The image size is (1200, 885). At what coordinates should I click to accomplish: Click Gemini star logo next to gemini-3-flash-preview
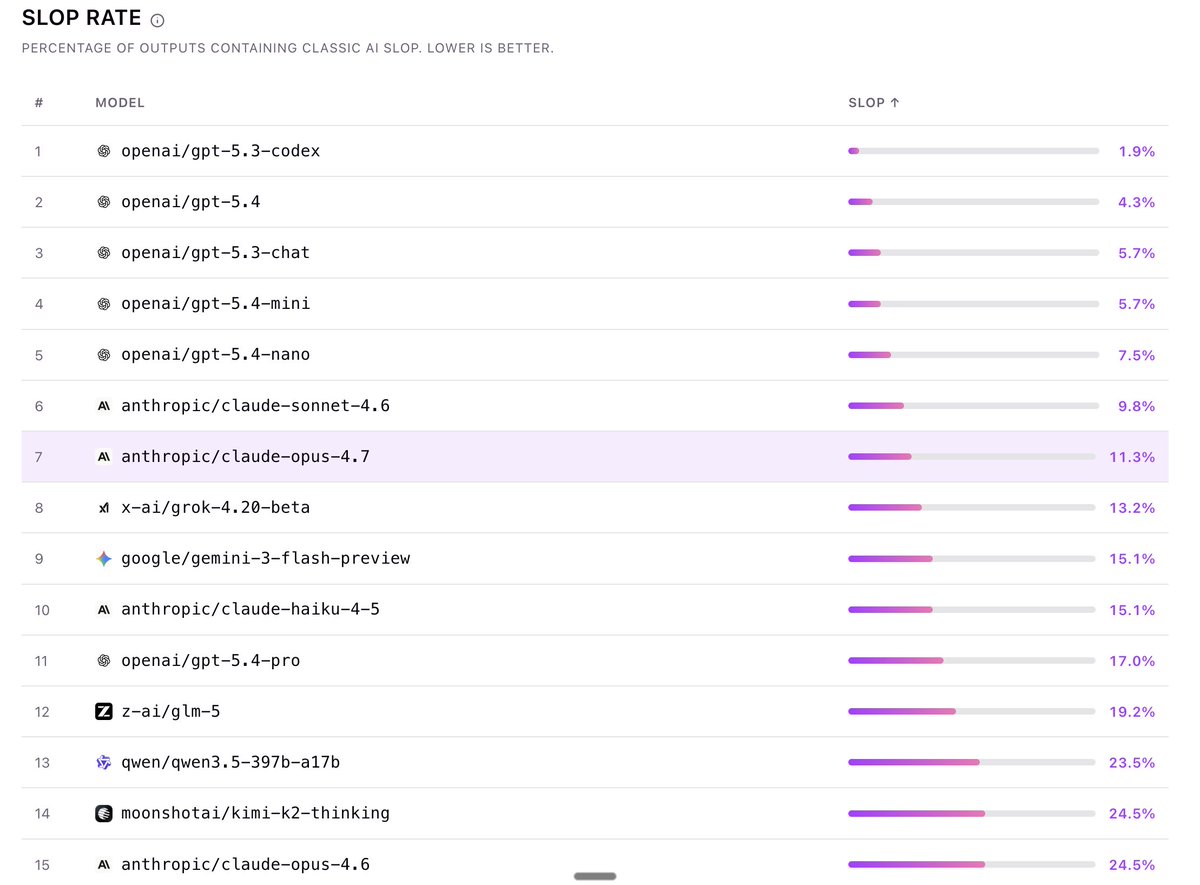coord(104,559)
